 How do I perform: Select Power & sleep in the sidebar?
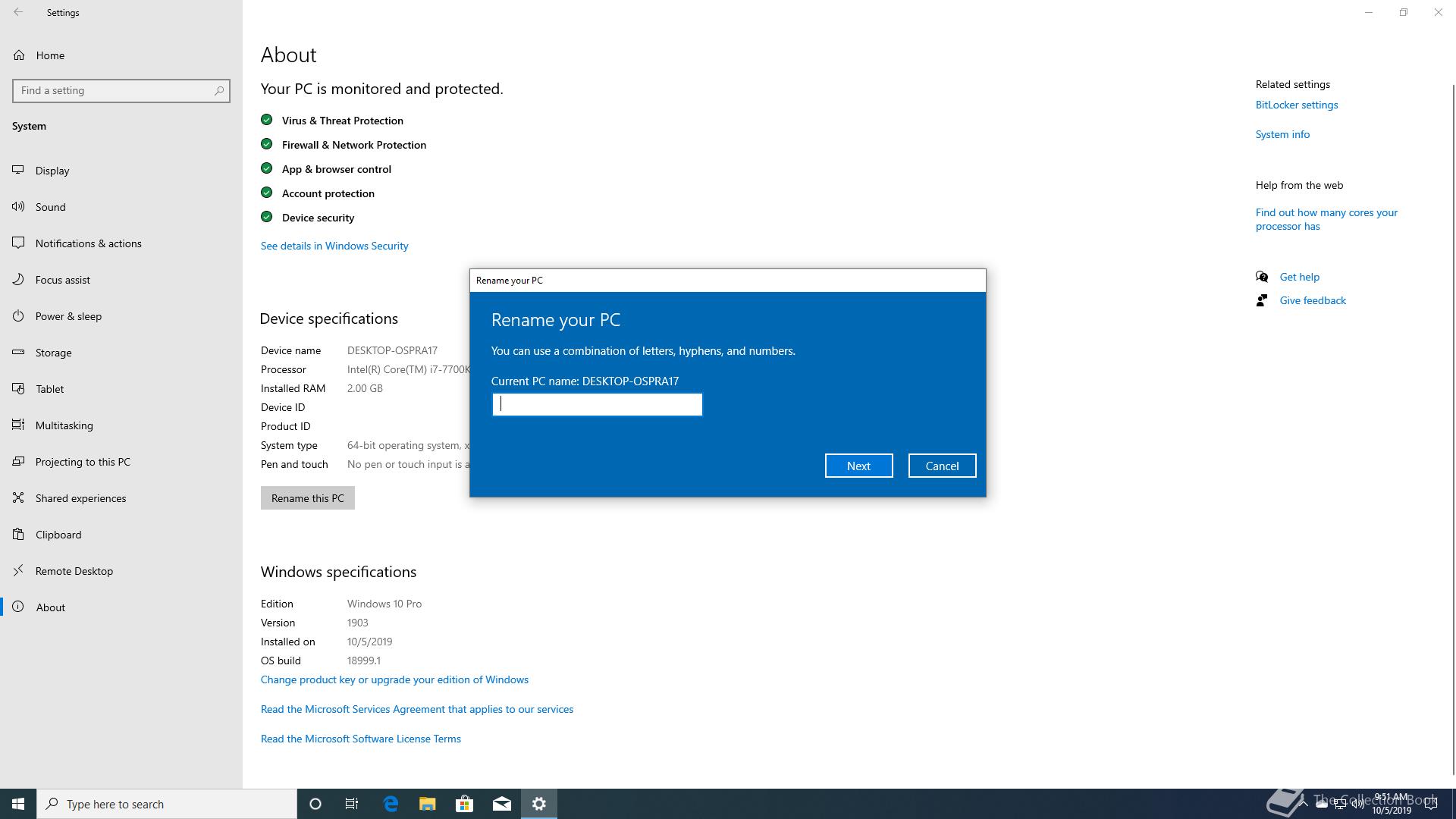[x=68, y=316]
